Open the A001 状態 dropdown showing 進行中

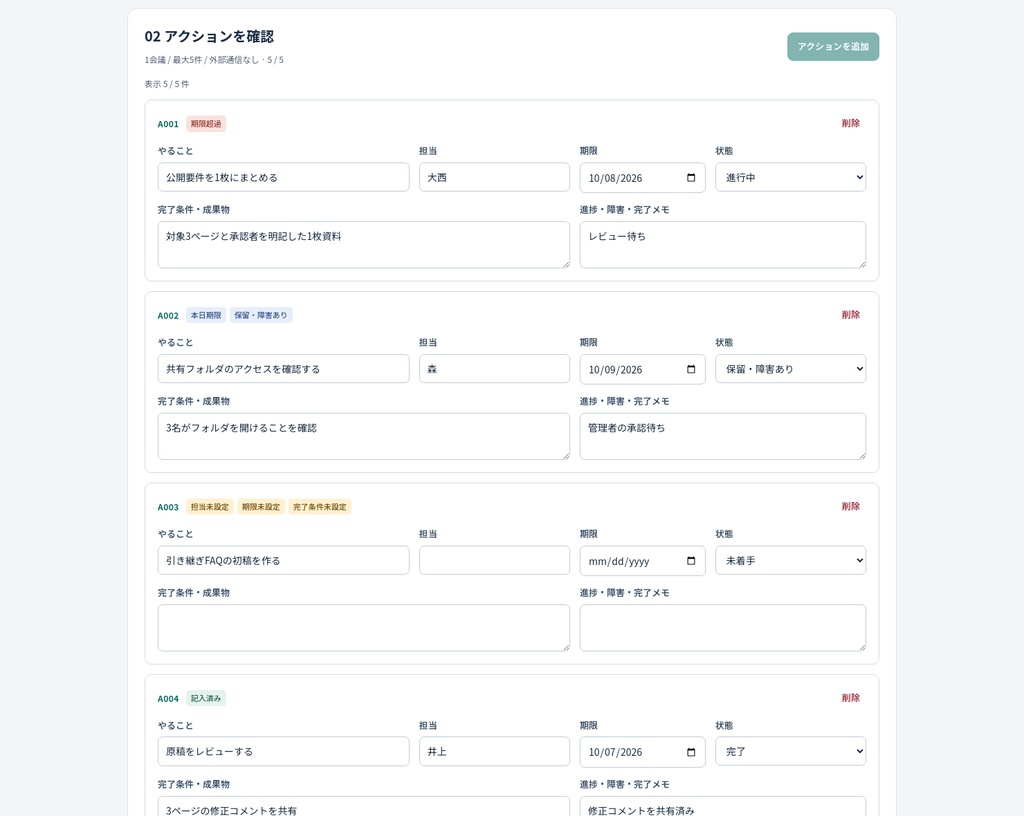790,178
